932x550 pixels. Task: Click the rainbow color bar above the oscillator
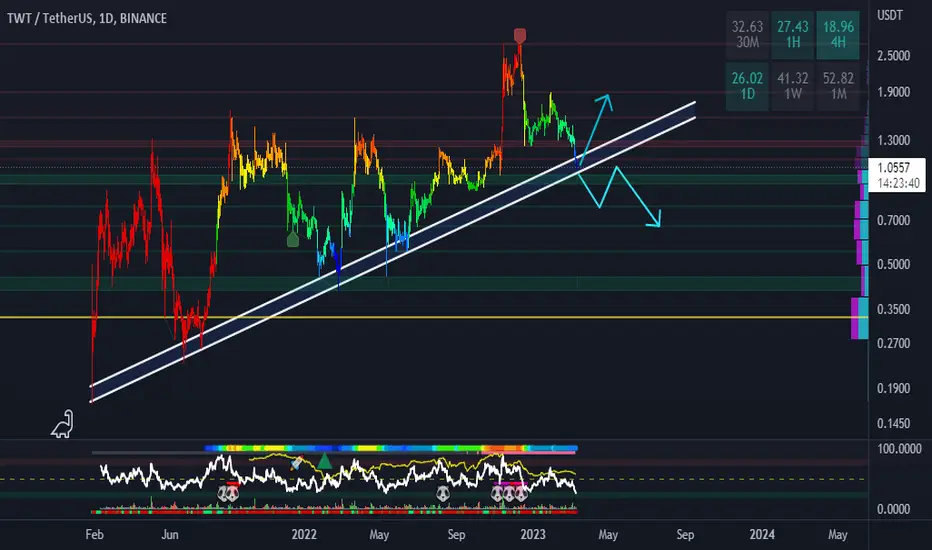click(391, 448)
